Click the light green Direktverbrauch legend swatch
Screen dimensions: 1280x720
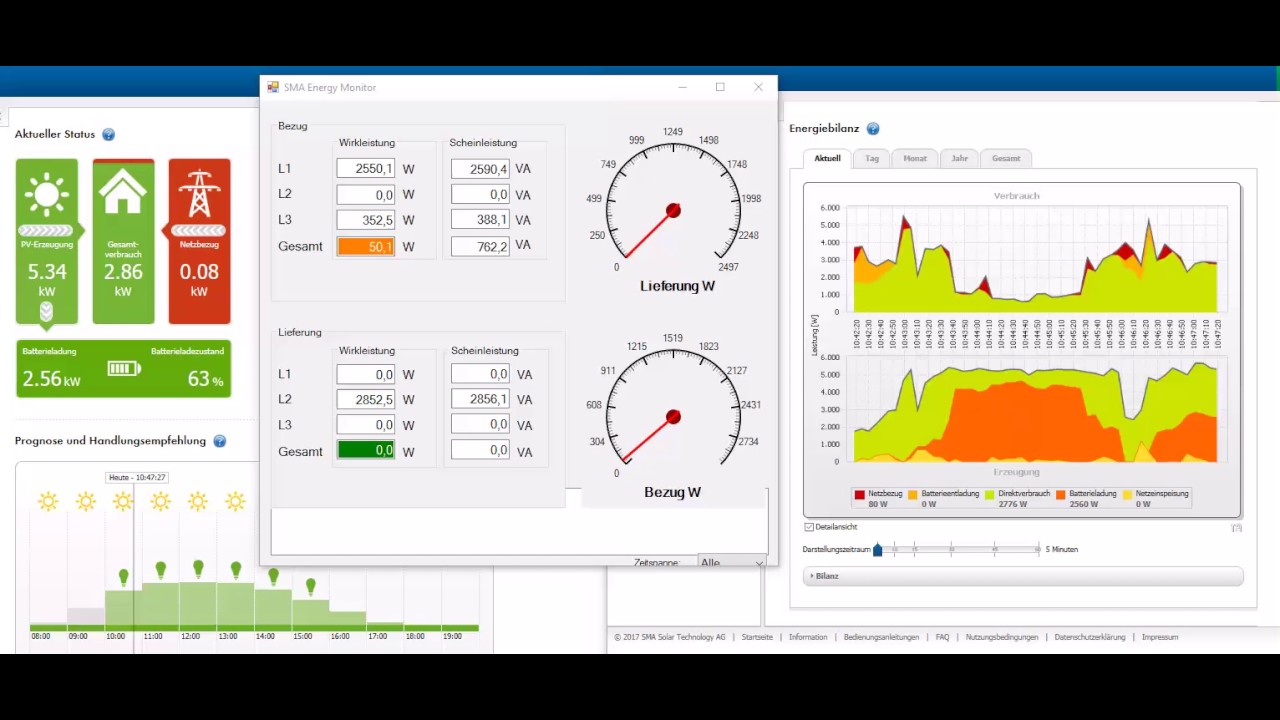click(x=990, y=494)
